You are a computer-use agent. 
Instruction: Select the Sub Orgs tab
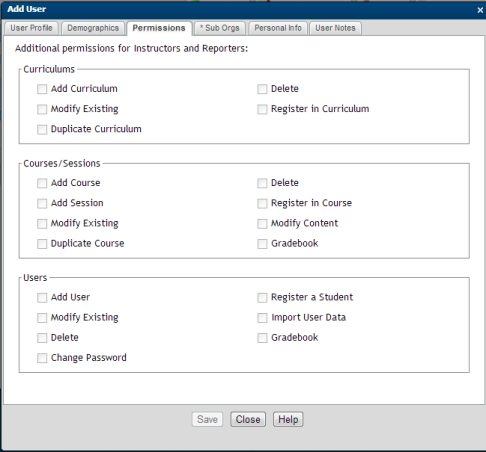(220, 28)
